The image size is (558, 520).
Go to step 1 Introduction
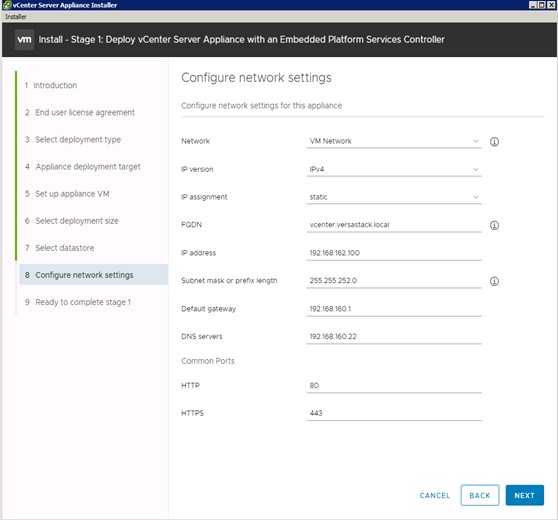51,85
